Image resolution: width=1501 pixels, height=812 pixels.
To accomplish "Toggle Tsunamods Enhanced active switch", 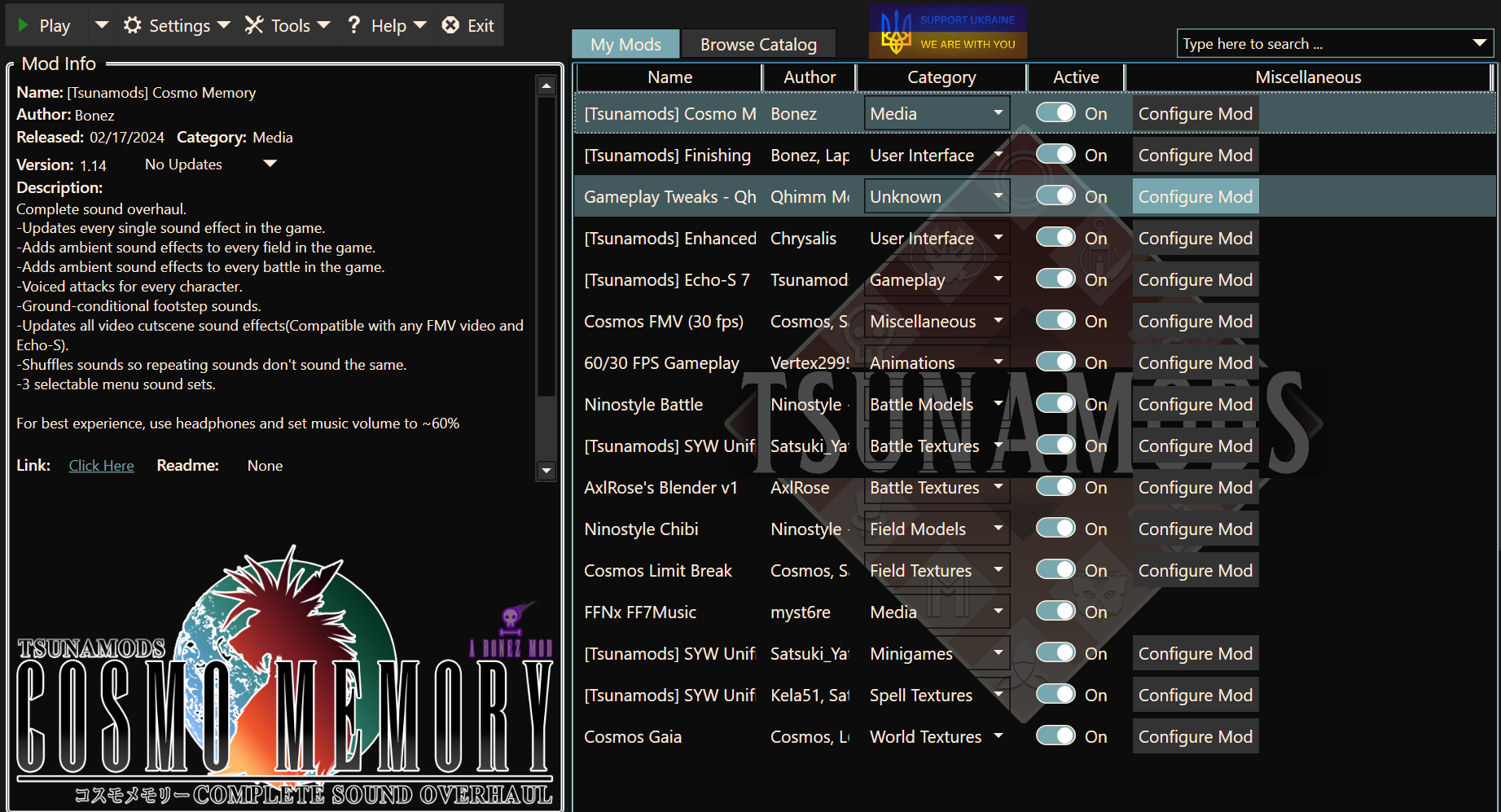I will (x=1056, y=237).
